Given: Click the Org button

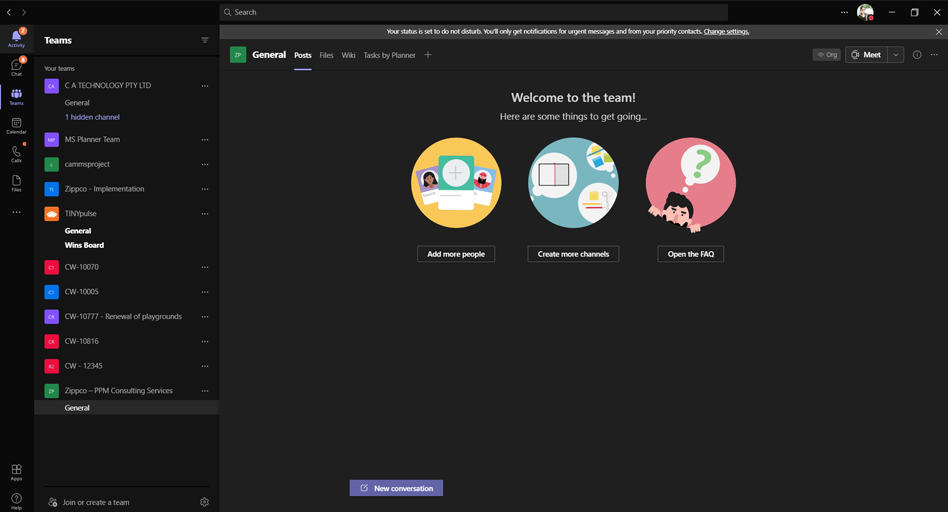Looking at the screenshot, I should (x=826, y=55).
